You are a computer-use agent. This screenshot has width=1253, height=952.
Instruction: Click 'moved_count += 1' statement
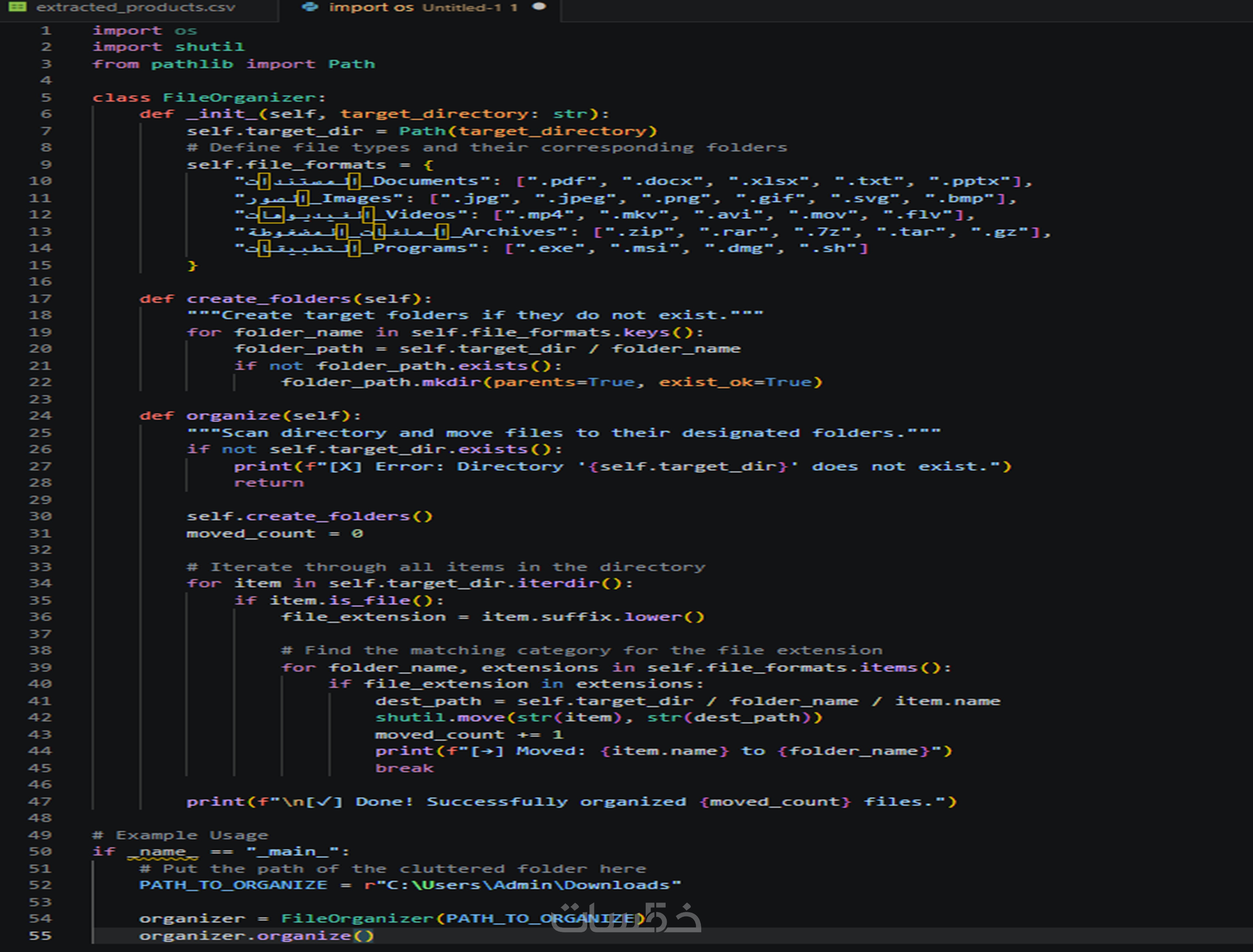coord(469,734)
